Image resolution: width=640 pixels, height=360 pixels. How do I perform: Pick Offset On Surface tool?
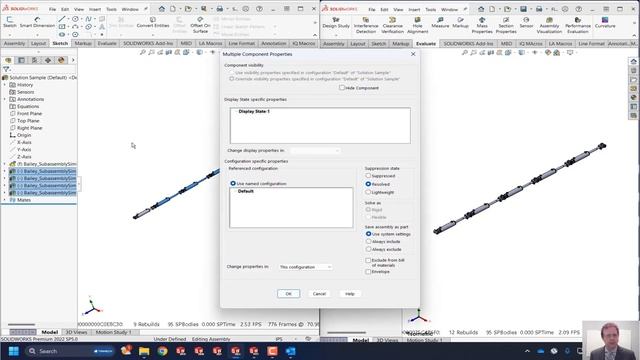coord(200,25)
